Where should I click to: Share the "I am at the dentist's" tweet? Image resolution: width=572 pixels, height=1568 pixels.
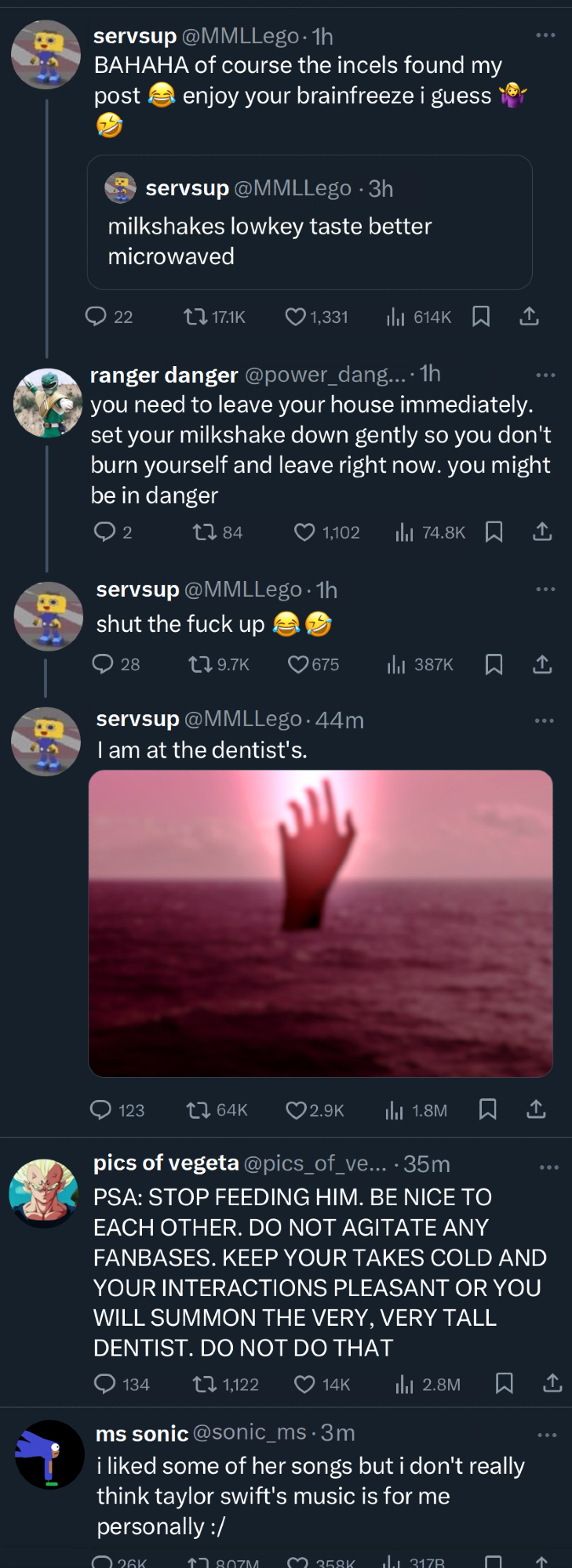536,1109
